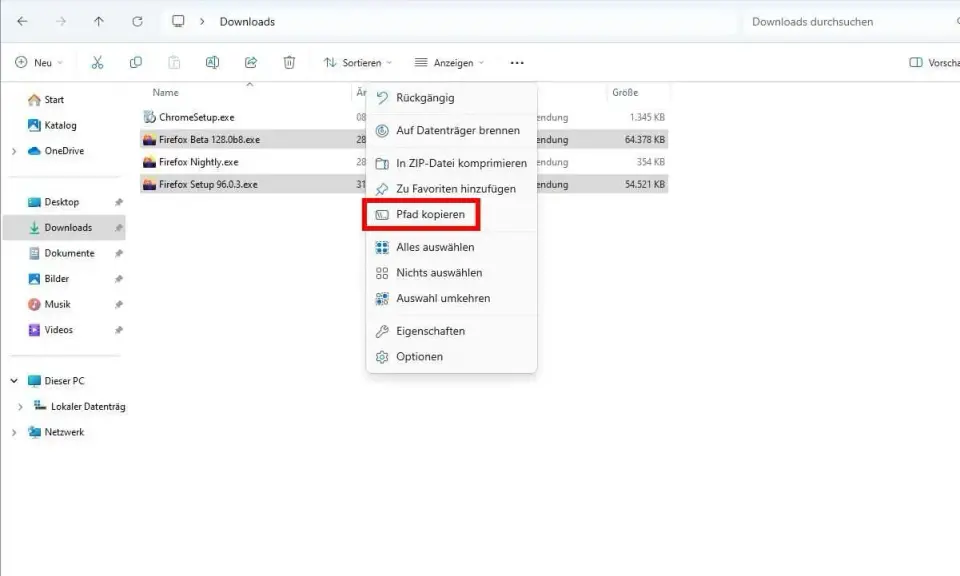Select Lokaler Datenträger in the sidebar
Viewport: 960px width, 576px height.
point(80,406)
